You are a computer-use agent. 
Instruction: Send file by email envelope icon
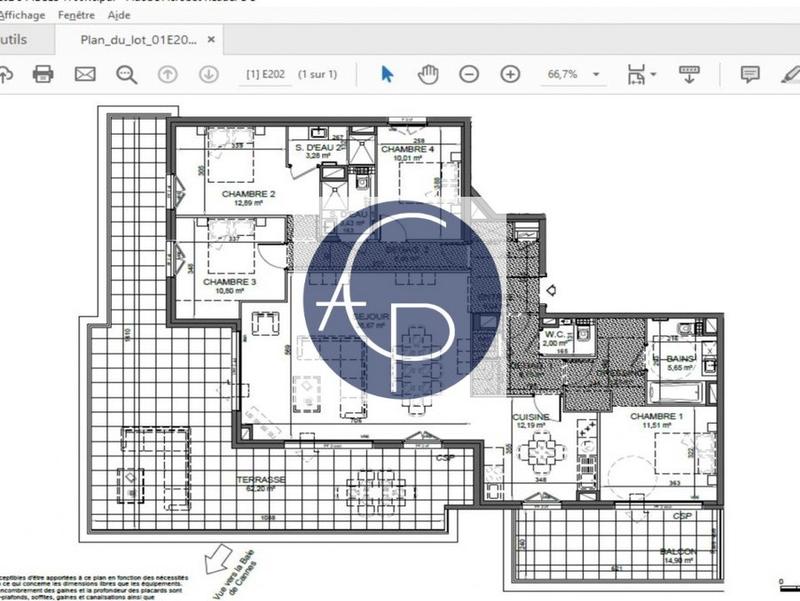click(x=84, y=74)
